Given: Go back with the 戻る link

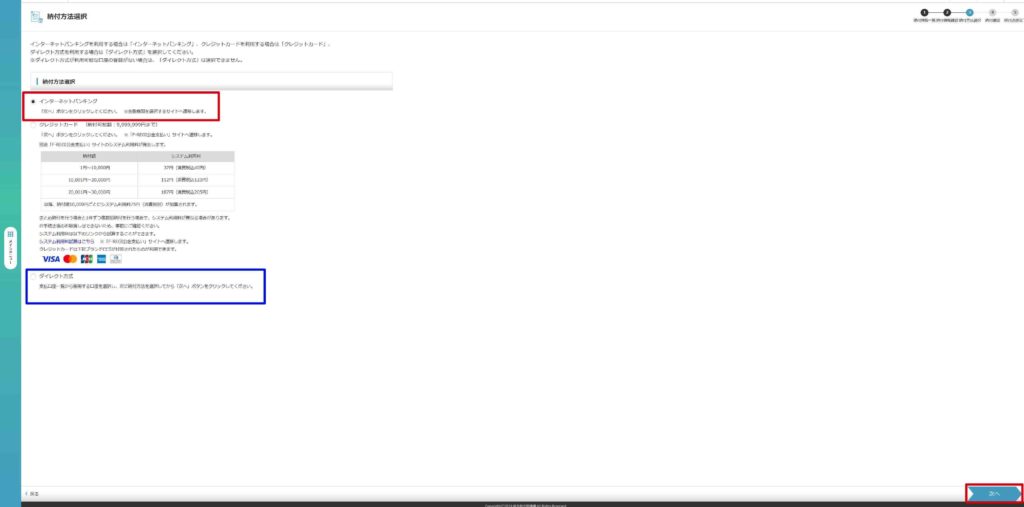Looking at the screenshot, I should coord(33,494).
